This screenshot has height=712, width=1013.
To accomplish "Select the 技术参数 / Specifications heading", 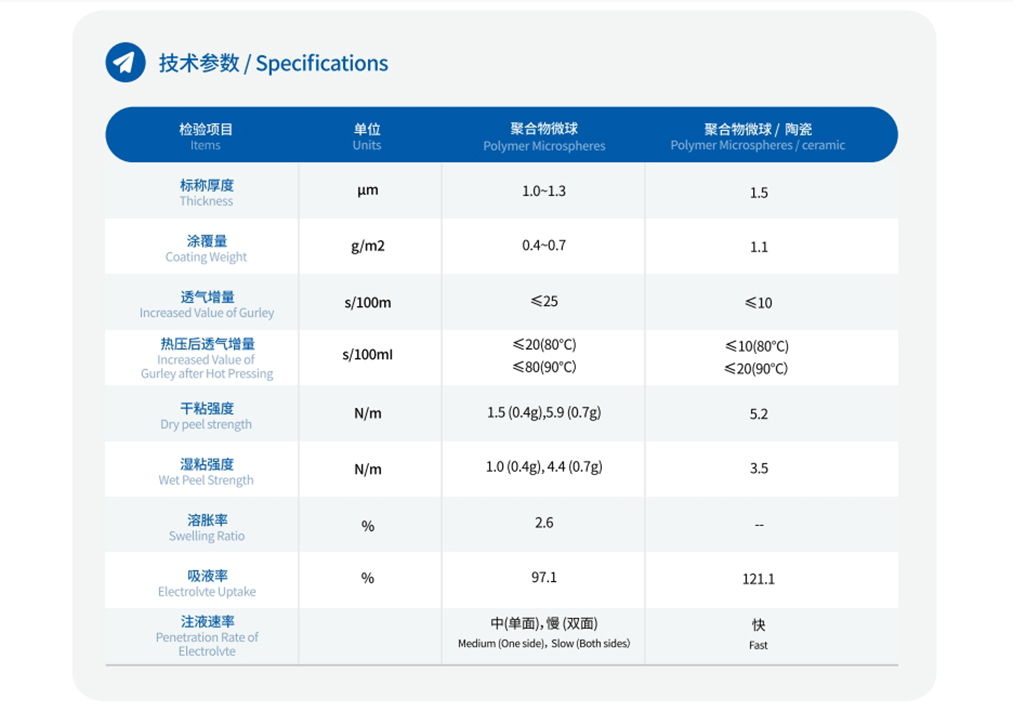I will click(x=273, y=63).
